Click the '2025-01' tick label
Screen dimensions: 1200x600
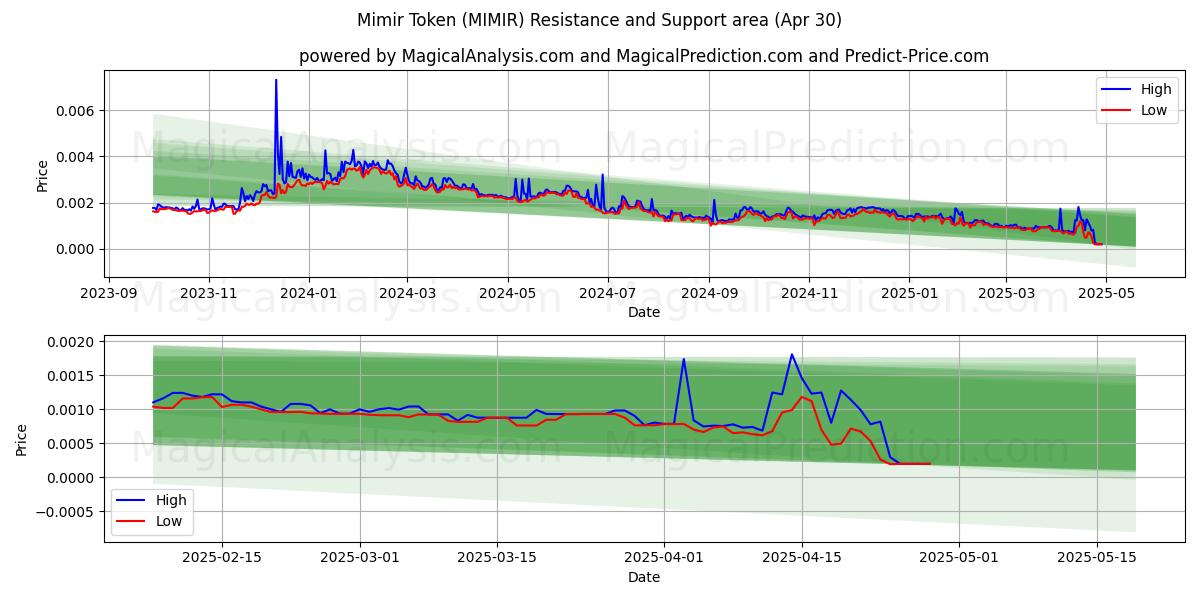(x=909, y=293)
